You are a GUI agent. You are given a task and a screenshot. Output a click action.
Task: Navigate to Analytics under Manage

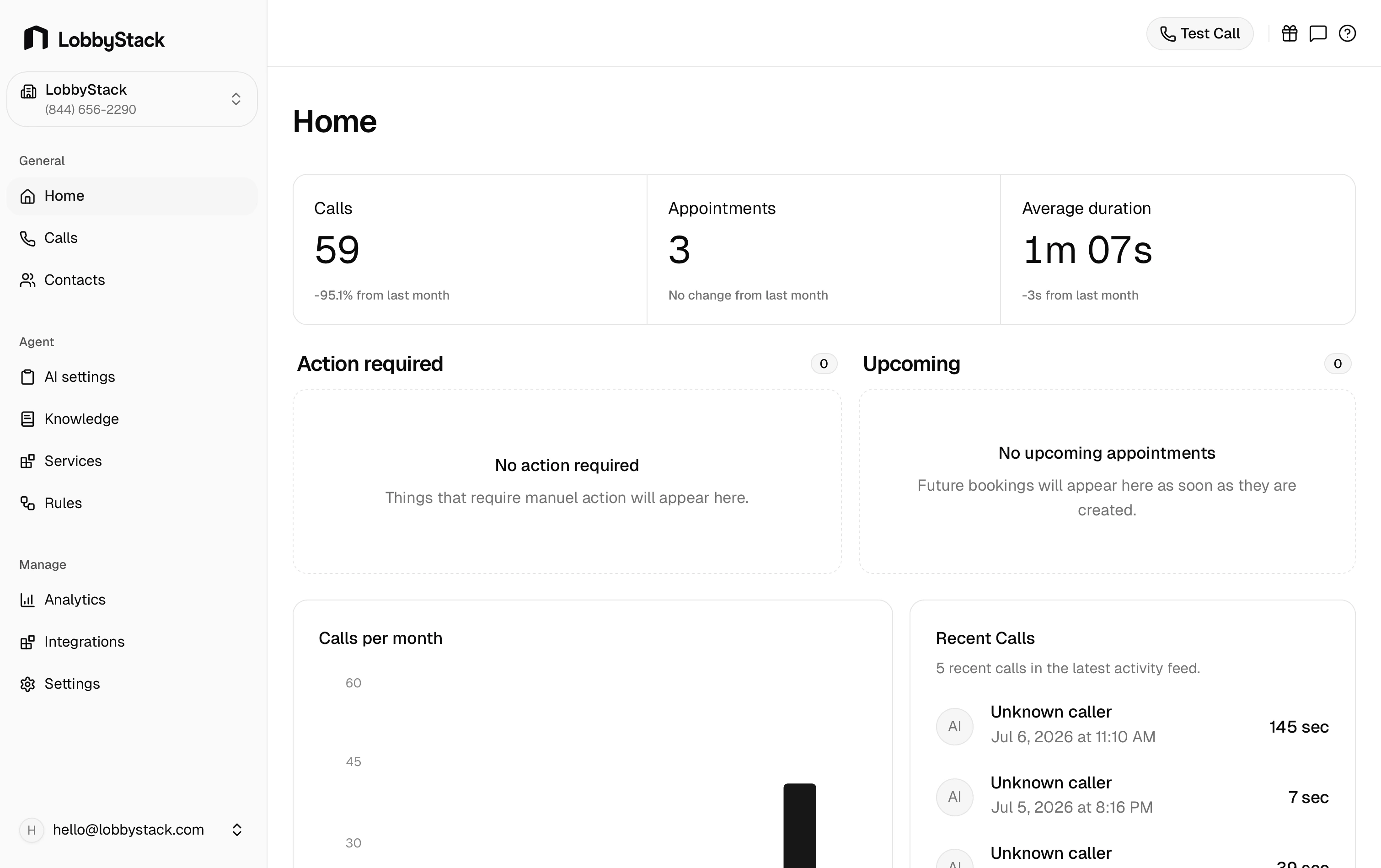tap(132, 600)
